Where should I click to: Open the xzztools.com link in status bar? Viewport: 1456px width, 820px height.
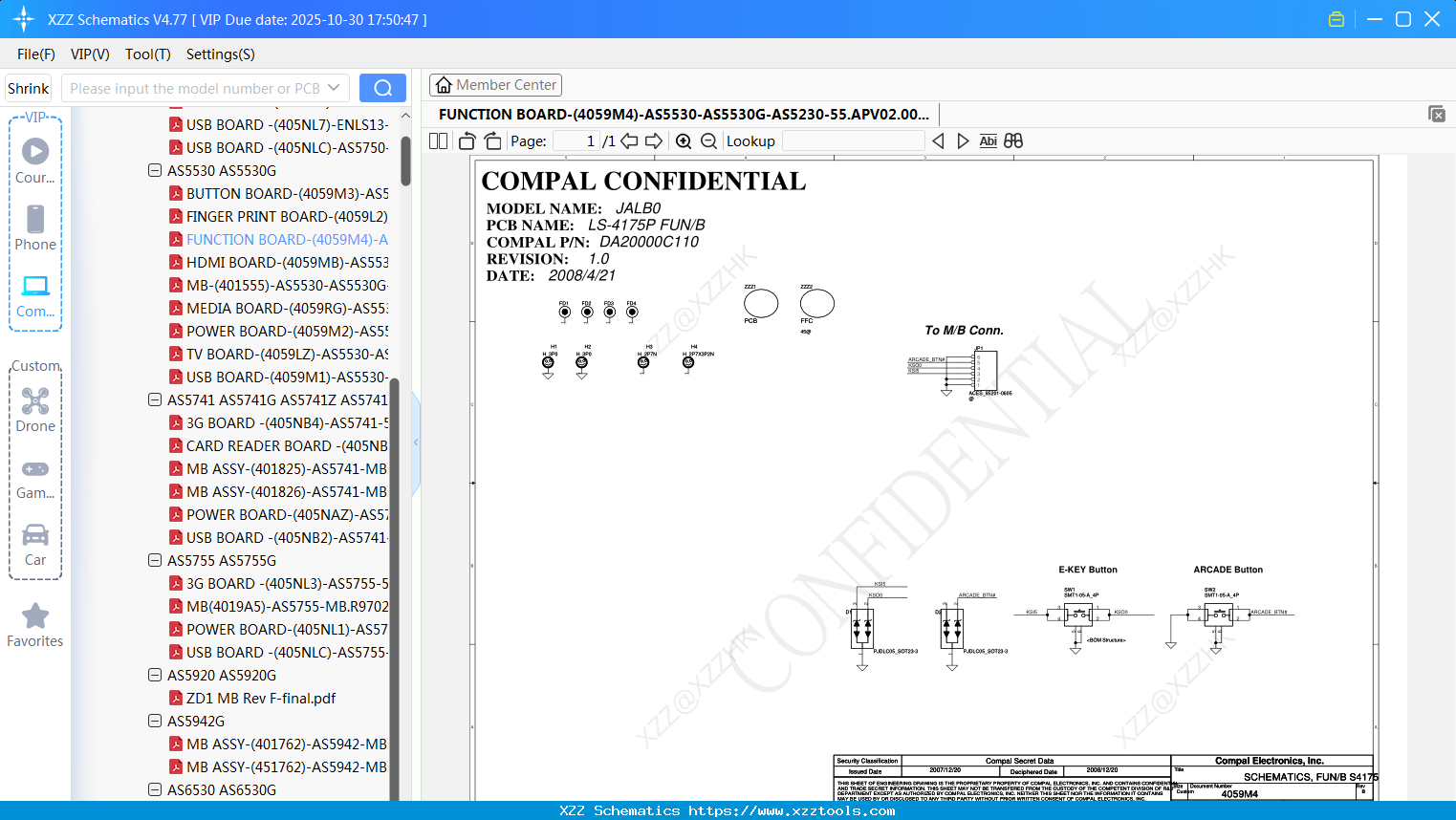[x=792, y=810]
